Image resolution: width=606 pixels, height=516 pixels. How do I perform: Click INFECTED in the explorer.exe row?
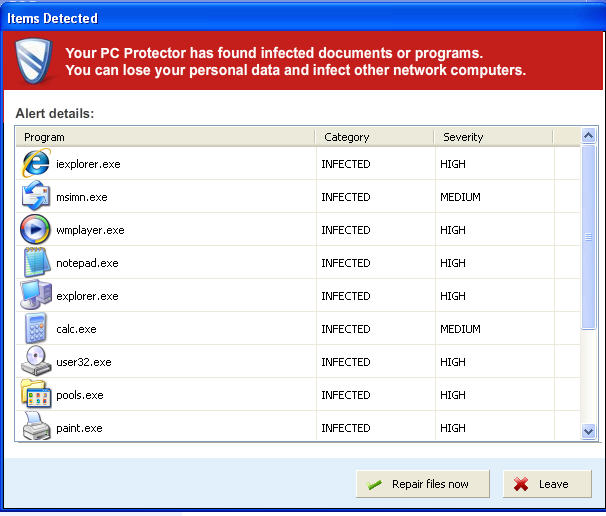pyautogui.click(x=346, y=296)
